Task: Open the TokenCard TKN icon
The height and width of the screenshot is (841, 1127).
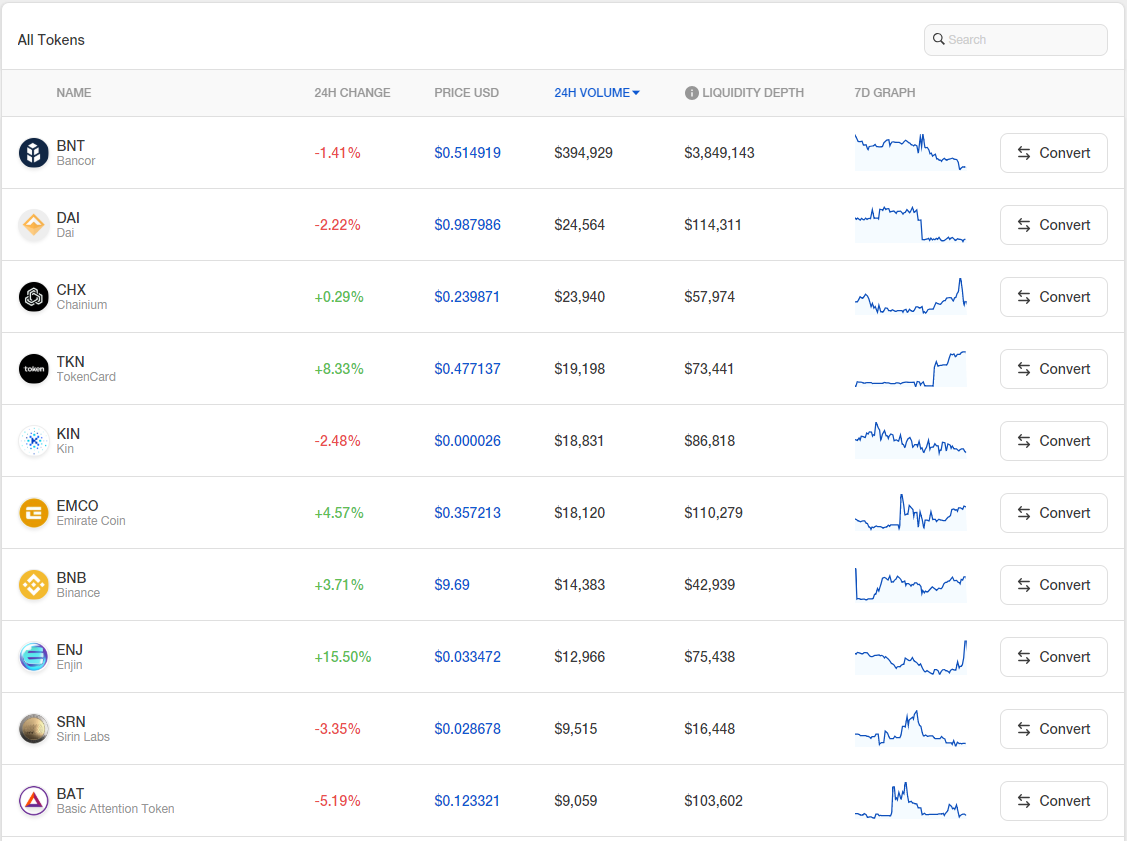Action: (33, 369)
